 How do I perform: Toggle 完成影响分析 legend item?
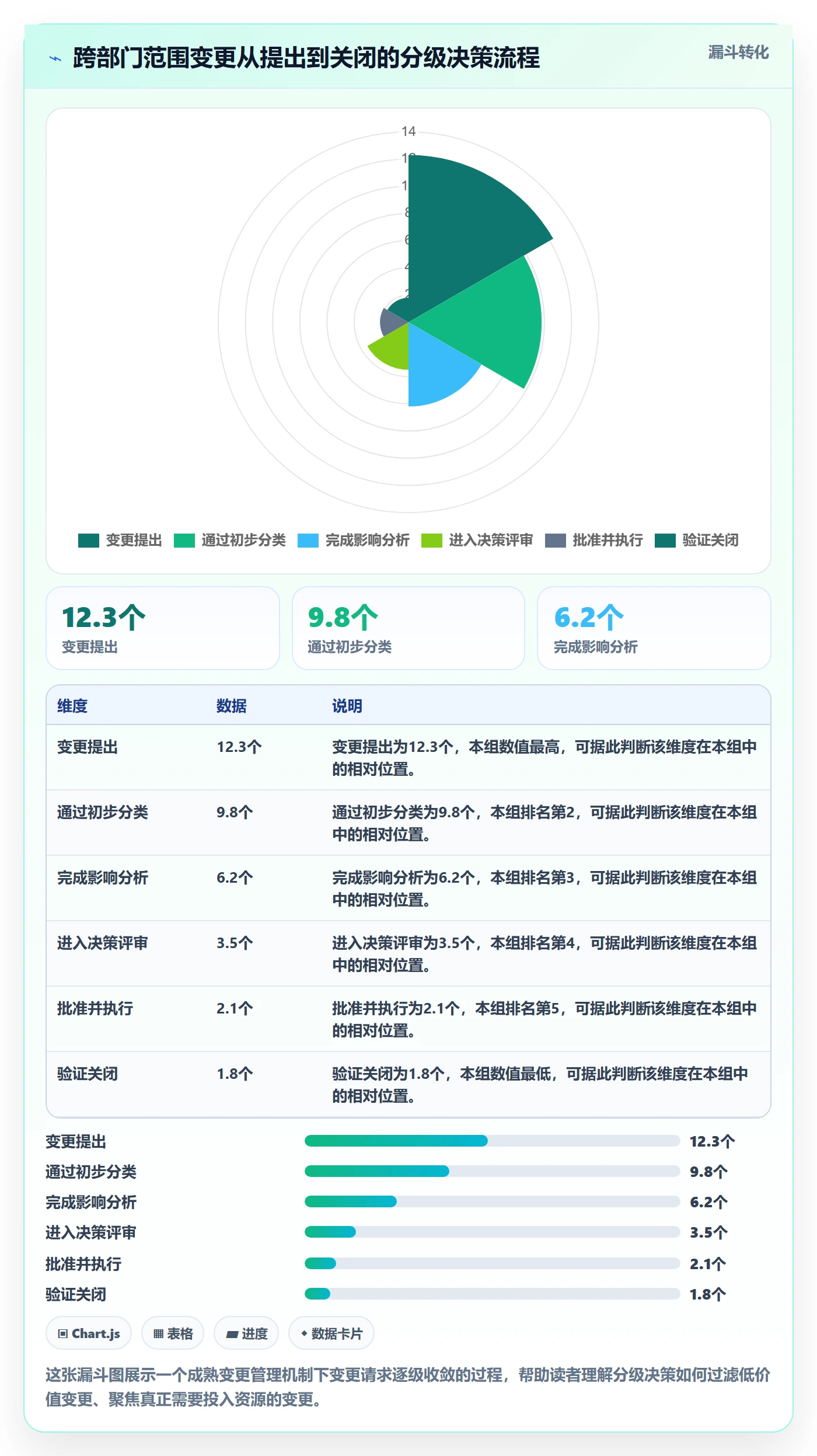pyautogui.click(x=353, y=541)
